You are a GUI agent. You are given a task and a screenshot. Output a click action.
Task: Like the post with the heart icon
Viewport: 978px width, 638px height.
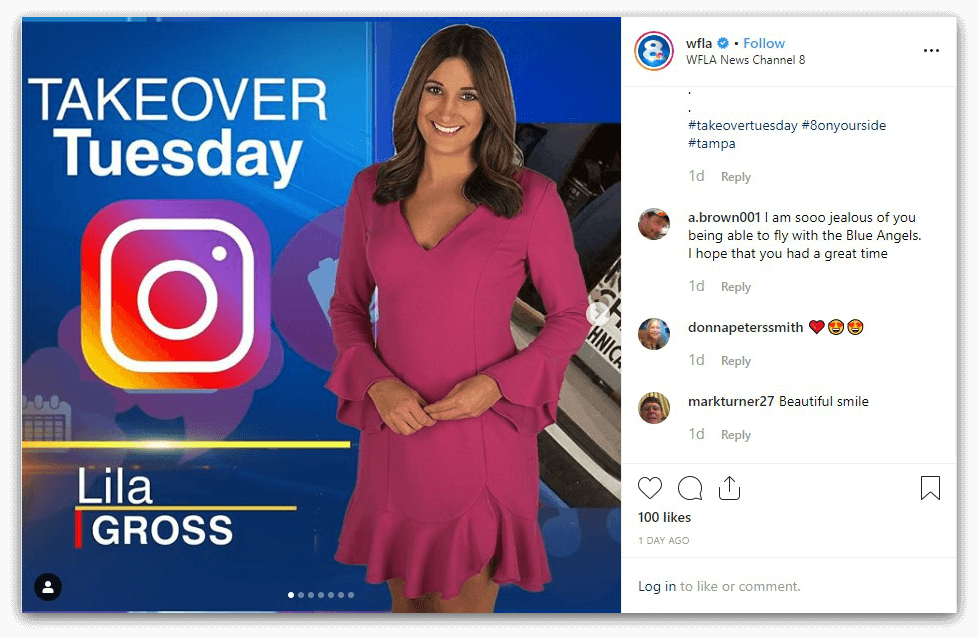pyautogui.click(x=649, y=488)
